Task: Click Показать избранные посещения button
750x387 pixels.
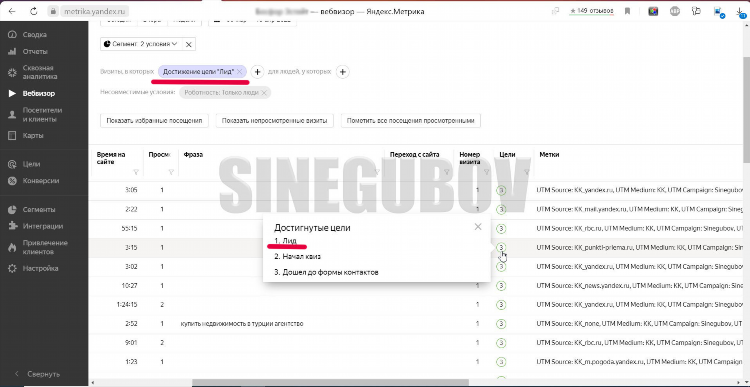Action: (x=154, y=121)
